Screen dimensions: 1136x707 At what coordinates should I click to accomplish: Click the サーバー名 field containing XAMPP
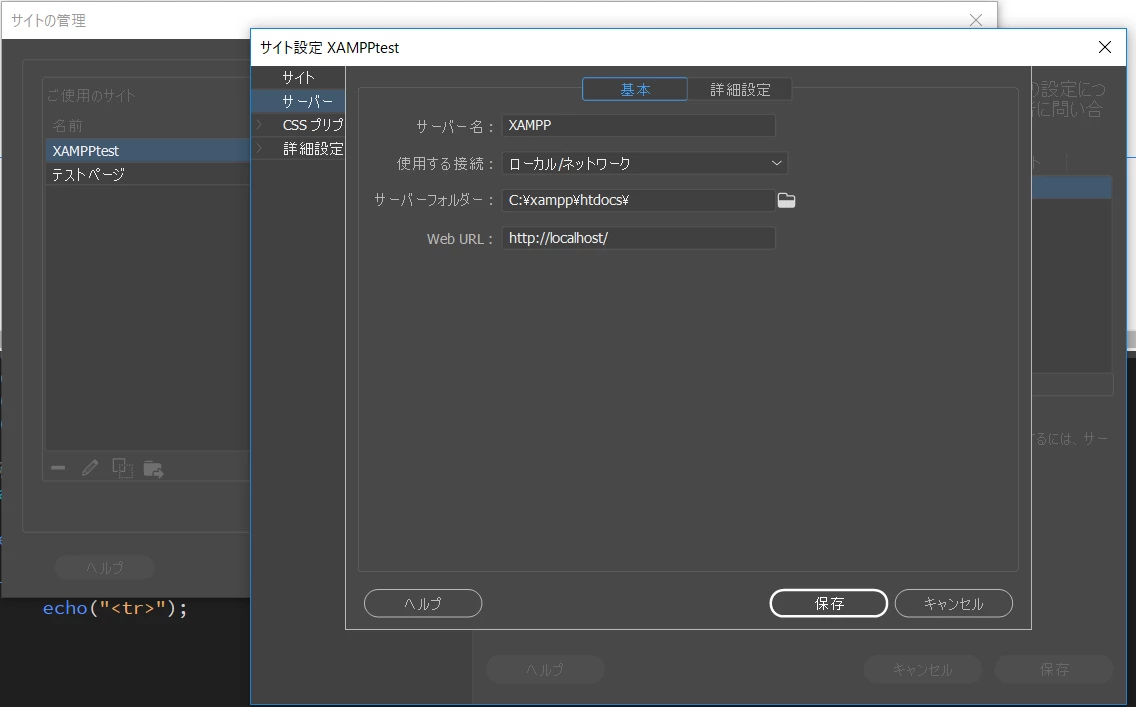[x=638, y=125]
